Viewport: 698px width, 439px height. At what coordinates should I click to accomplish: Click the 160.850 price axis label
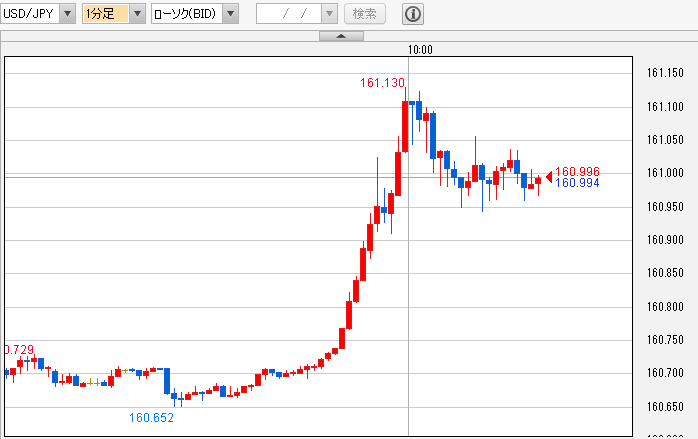pos(665,273)
